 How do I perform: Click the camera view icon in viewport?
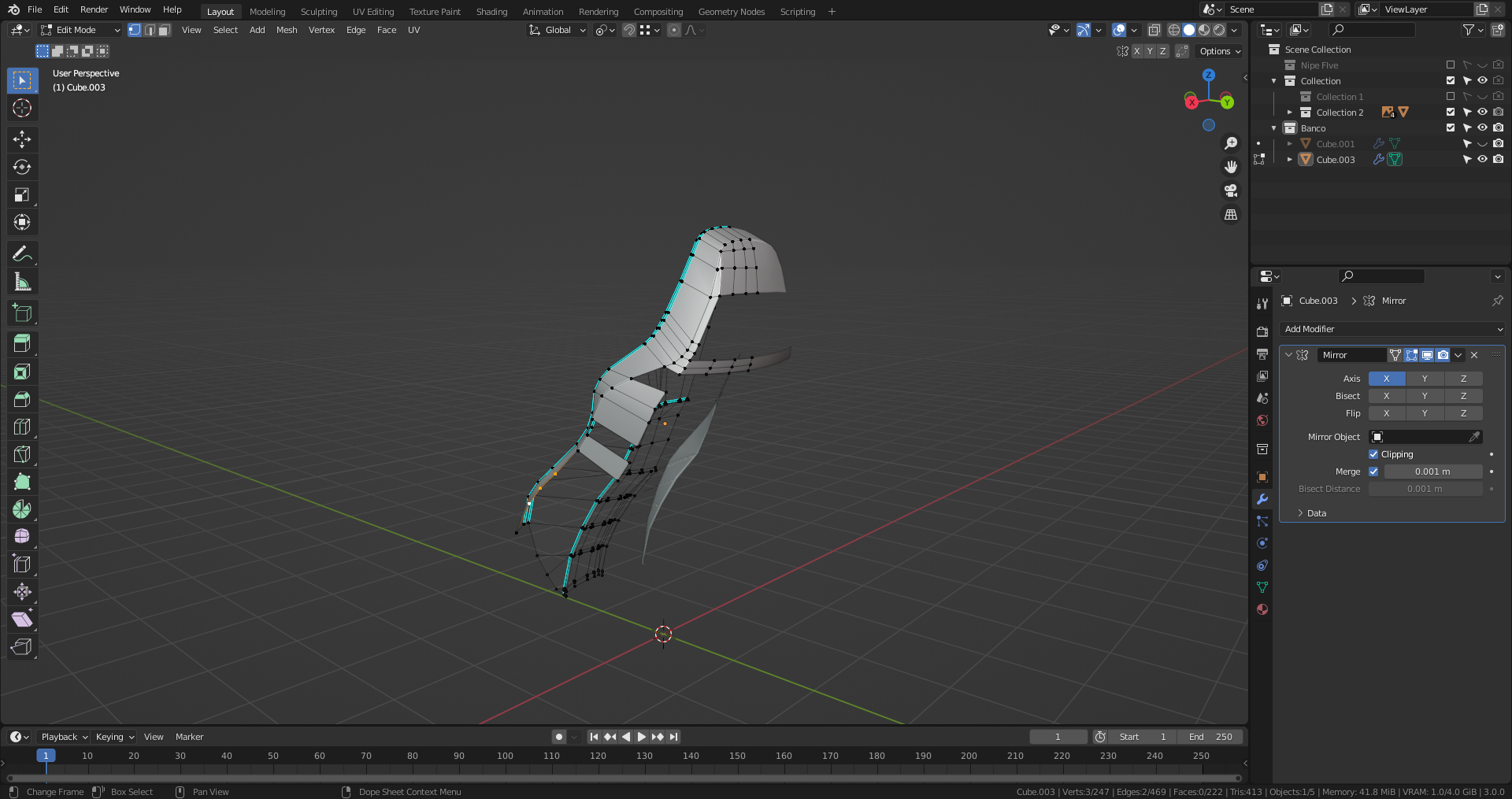(x=1230, y=191)
